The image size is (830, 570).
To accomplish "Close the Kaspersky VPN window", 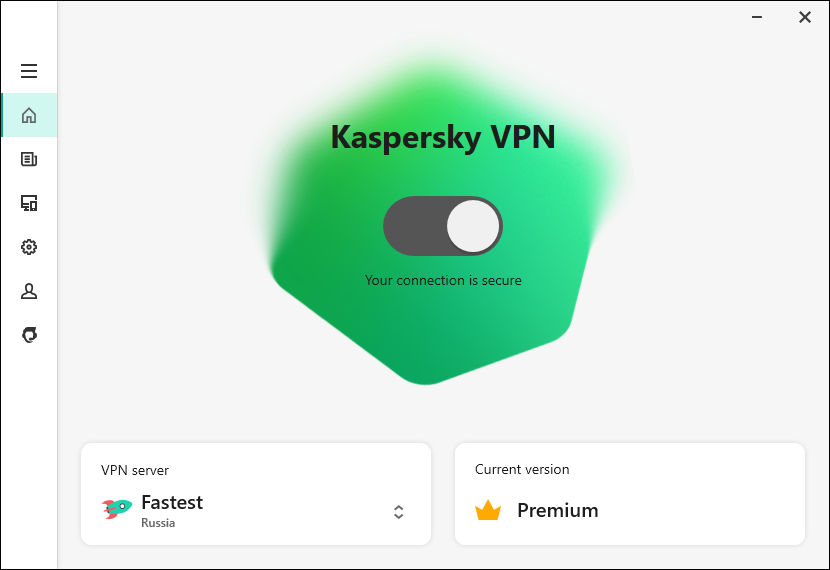I will [805, 17].
